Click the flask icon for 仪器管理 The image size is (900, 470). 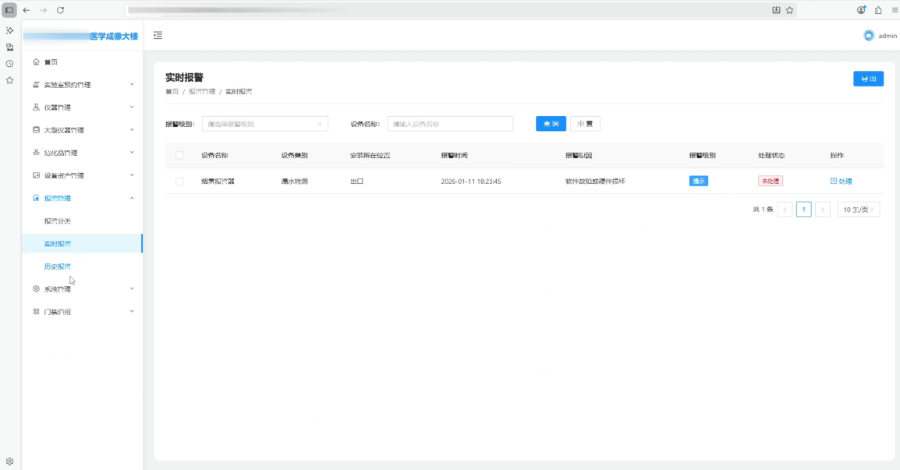pos(36,107)
